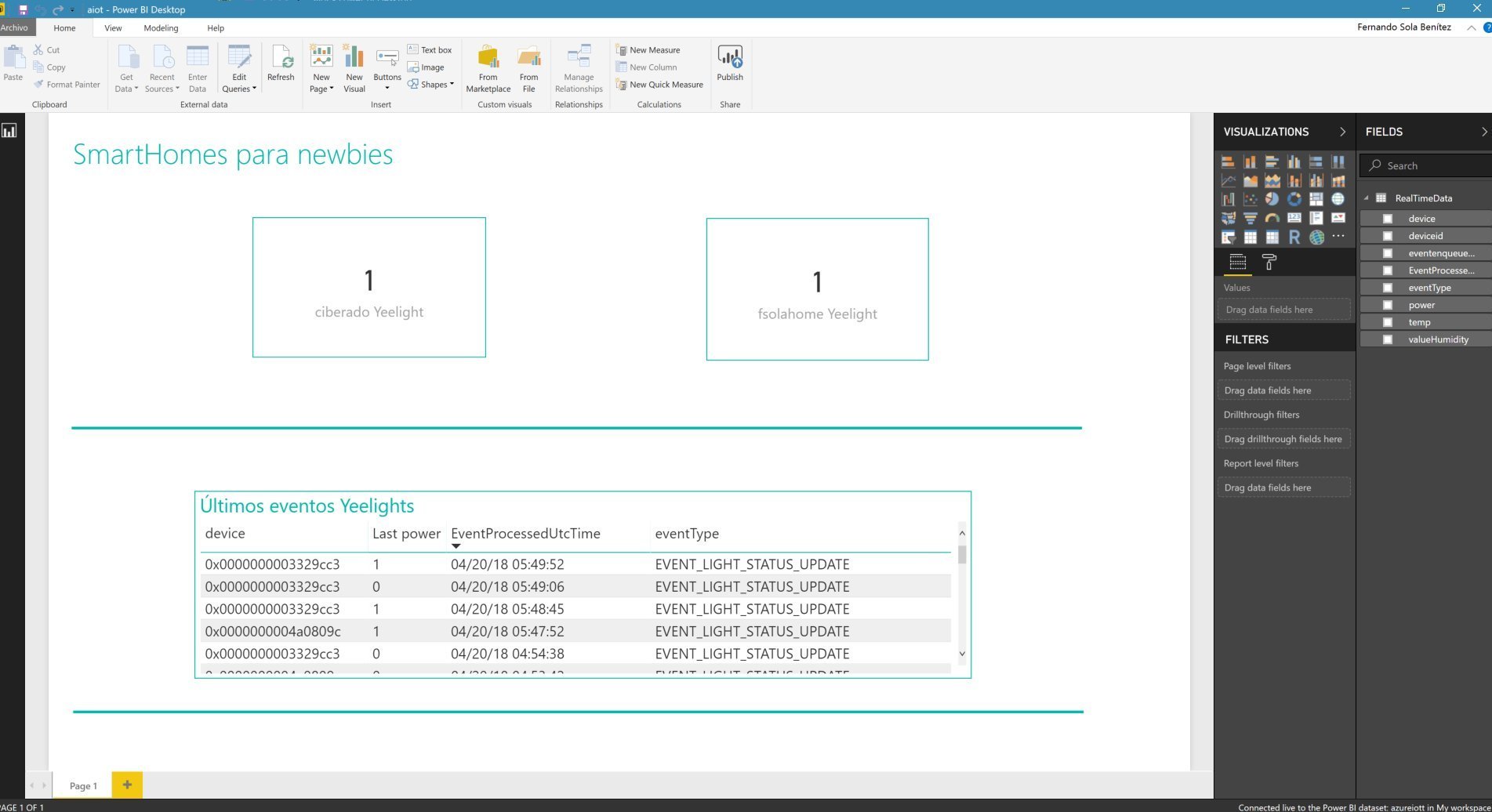Pick the Area chart visualization icon
Screen dimensions: 1492x812
coord(1250,181)
